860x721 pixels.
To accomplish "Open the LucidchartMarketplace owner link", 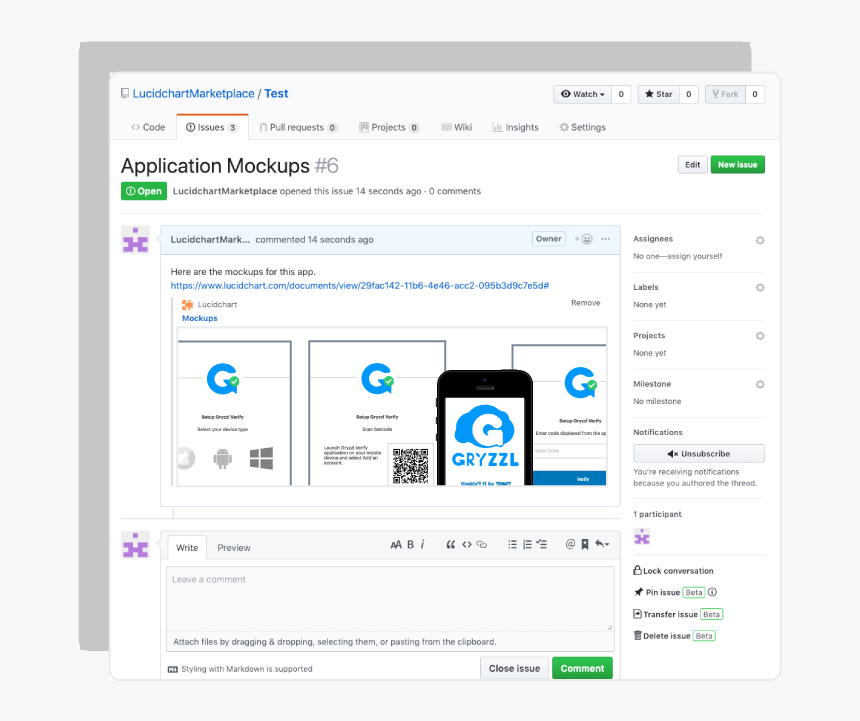I will coord(194,94).
